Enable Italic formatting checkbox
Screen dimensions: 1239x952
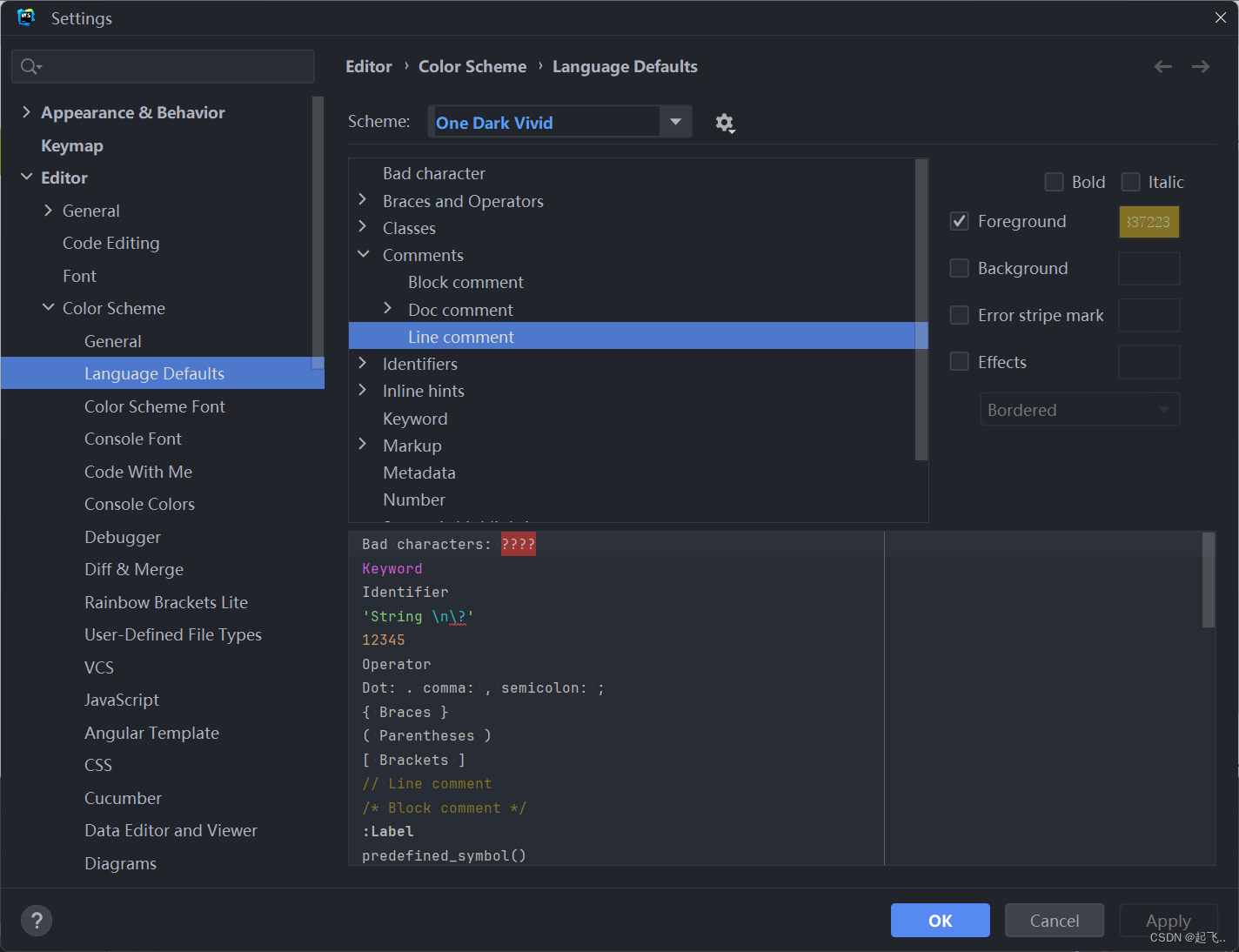pyautogui.click(x=1131, y=182)
